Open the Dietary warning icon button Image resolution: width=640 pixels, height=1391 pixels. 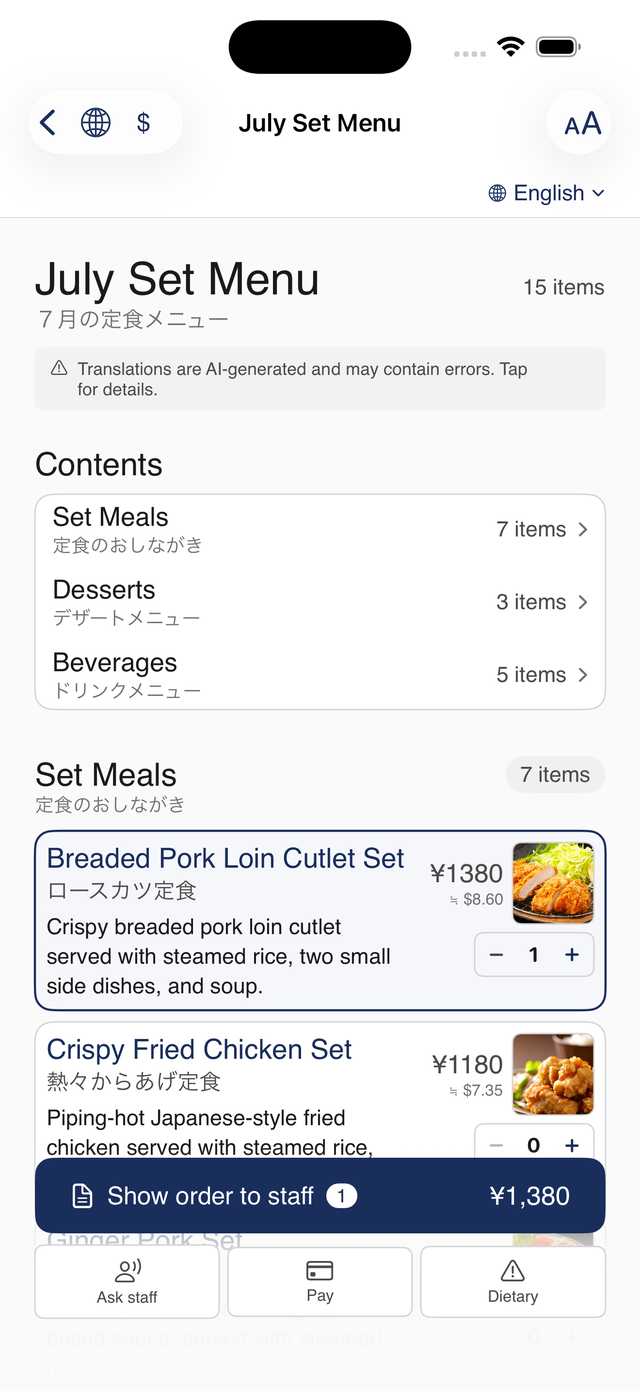tap(512, 1271)
